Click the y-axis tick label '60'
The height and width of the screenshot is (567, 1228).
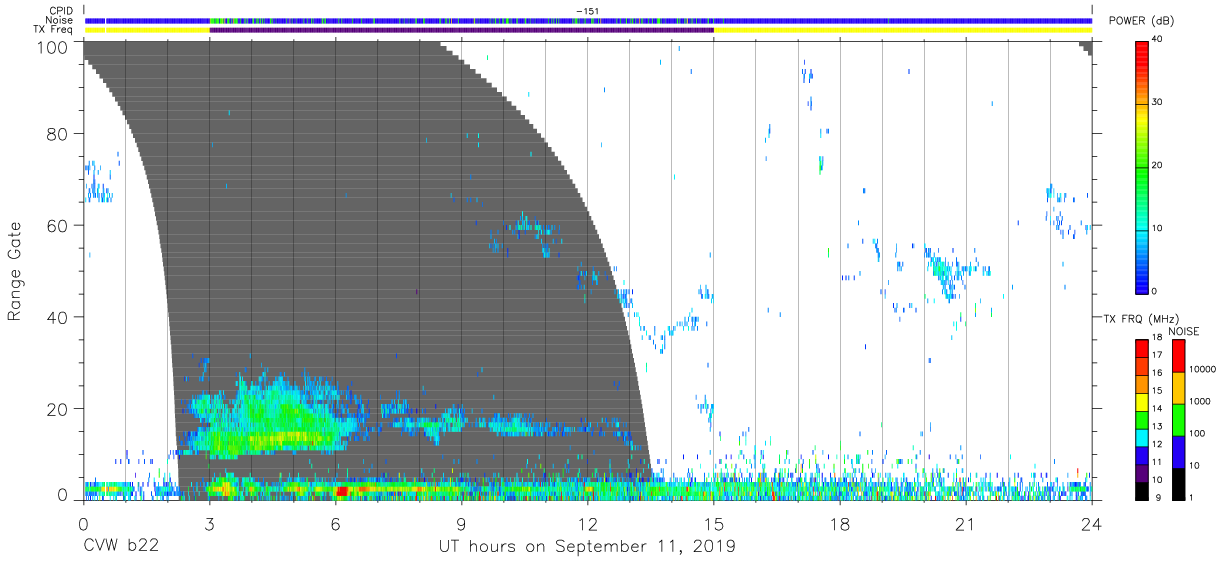[x=59, y=226]
